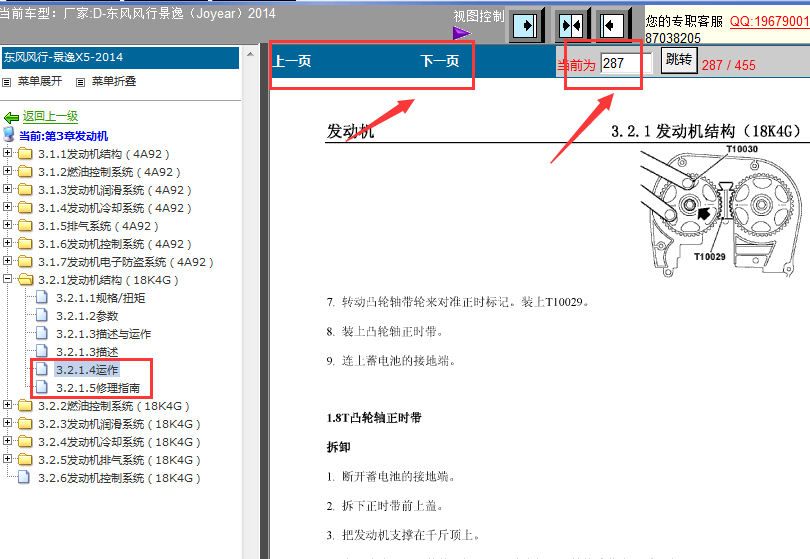The height and width of the screenshot is (559, 810).
Task: Click 菜单展开 to expand all menus
Action: click(40, 81)
